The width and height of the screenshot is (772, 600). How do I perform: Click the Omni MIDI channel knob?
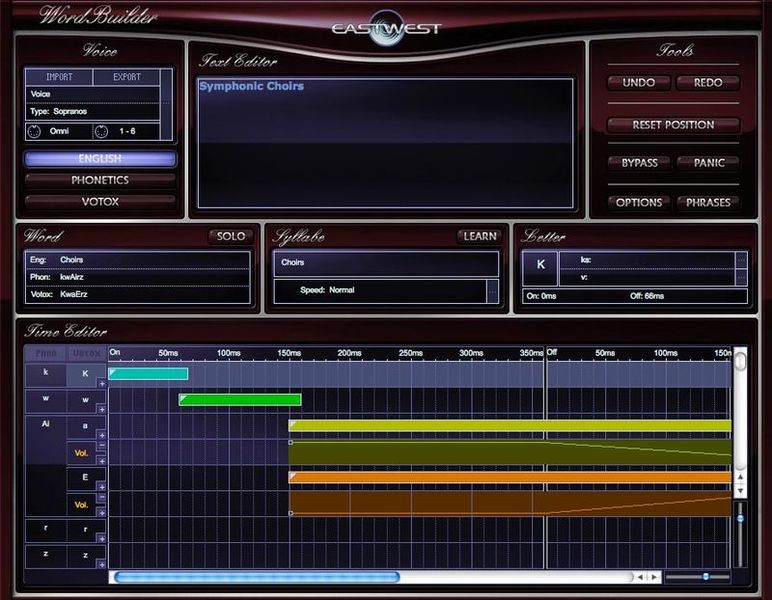click(34, 131)
